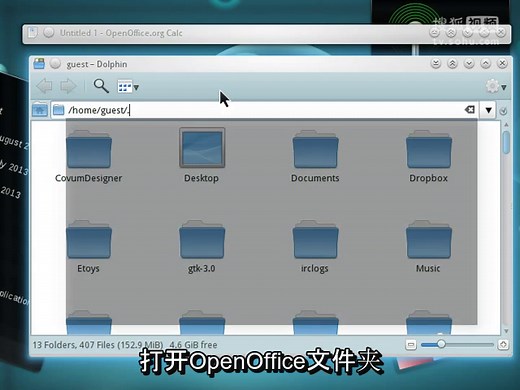Viewport: 520px width, 390px height.
Task: Go forward with Dolphin's forward arrow
Action: [68, 86]
